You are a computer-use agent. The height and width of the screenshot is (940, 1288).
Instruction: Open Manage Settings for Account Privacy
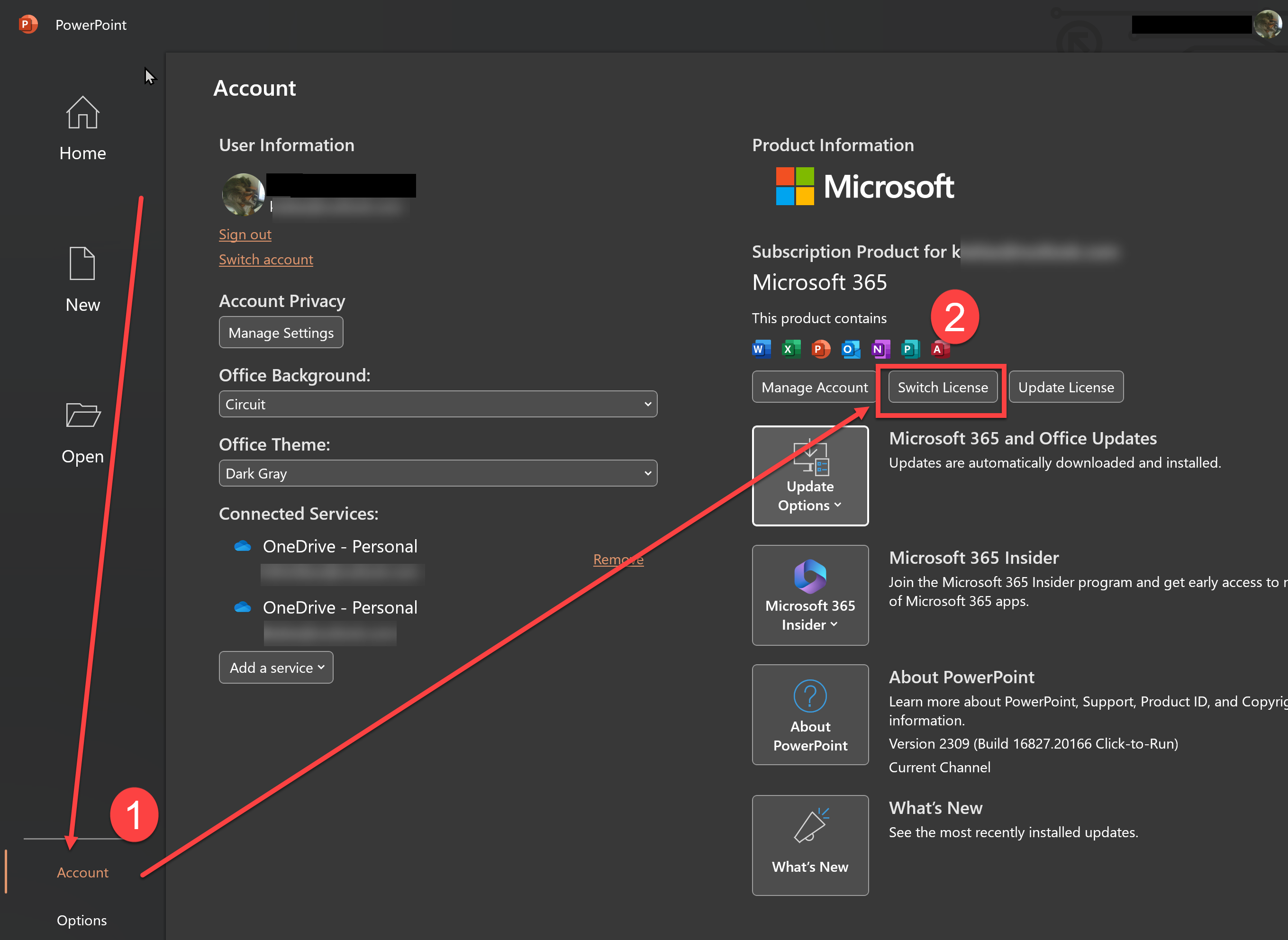[x=281, y=332]
